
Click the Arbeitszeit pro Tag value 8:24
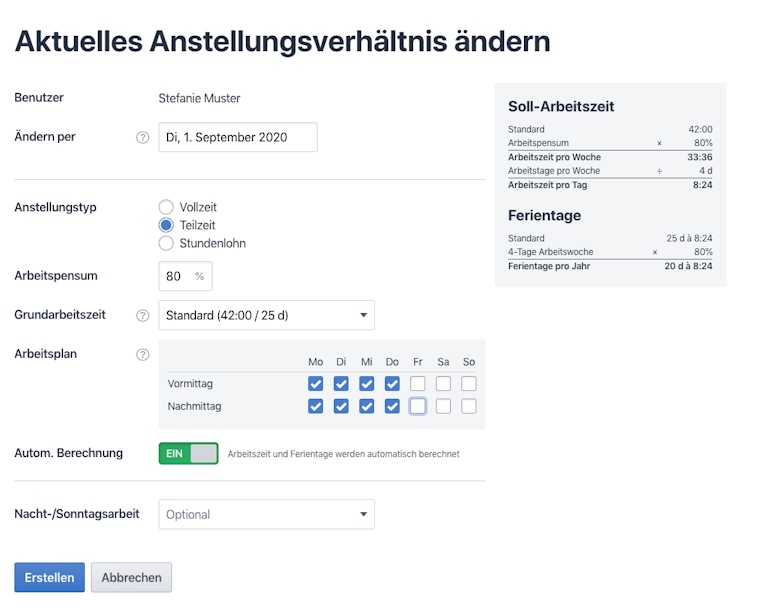click(x=702, y=185)
